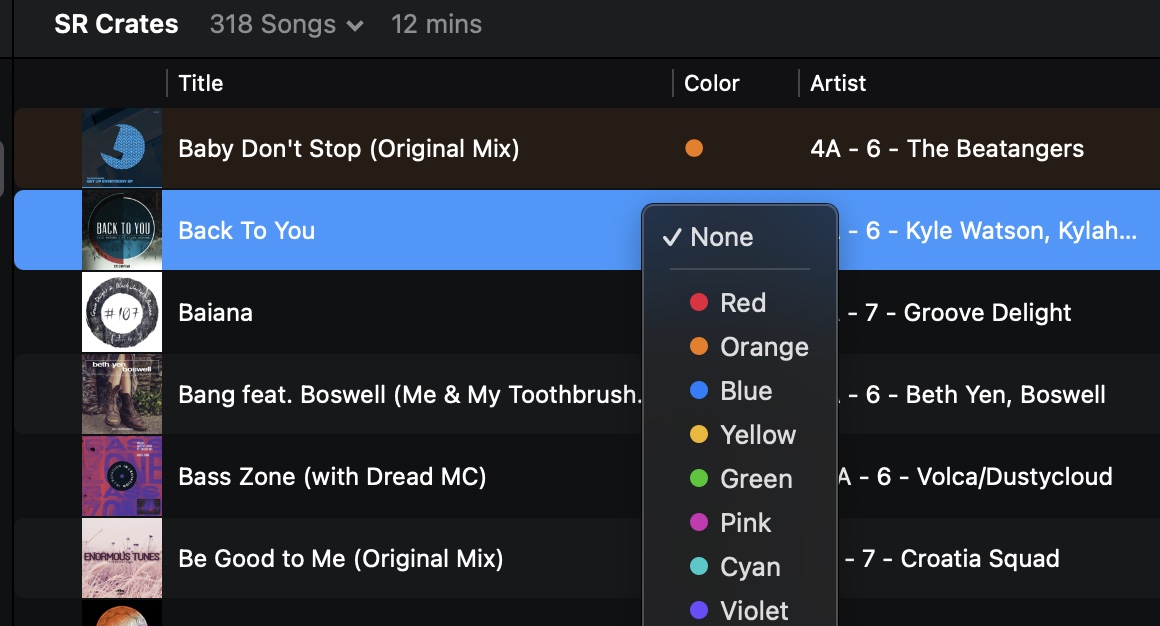Viewport: 1160px width, 626px height.
Task: Expand the 318 Songs dropdown chevron
Action: 355,26
